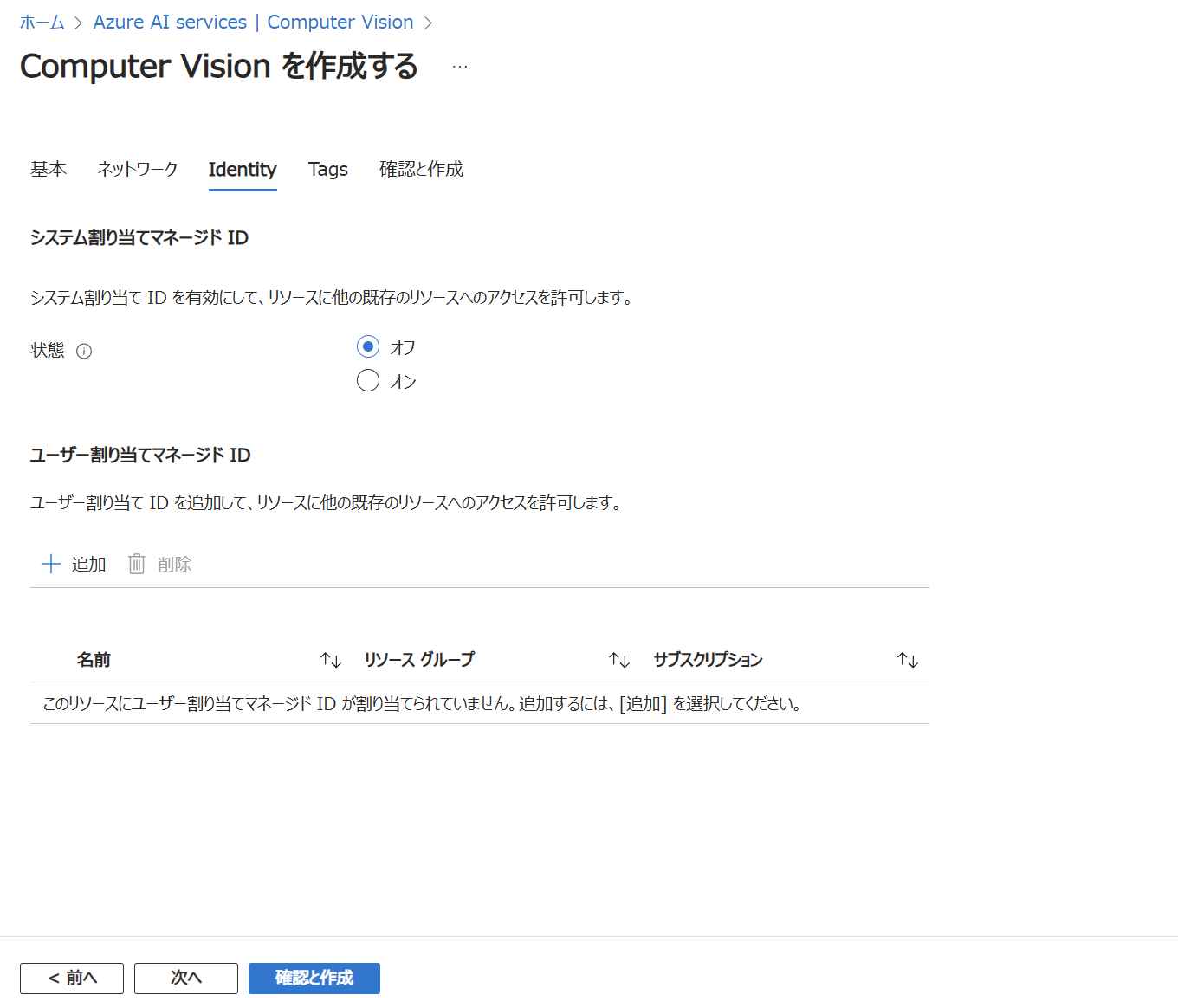Sort by サブスクリプション column arrows

908,660
